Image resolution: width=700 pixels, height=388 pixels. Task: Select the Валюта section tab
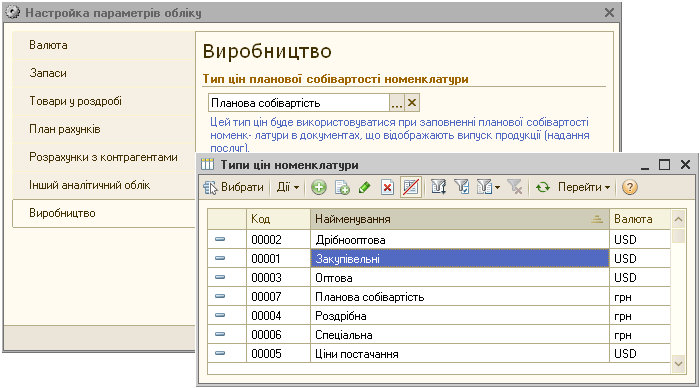pos(104,45)
